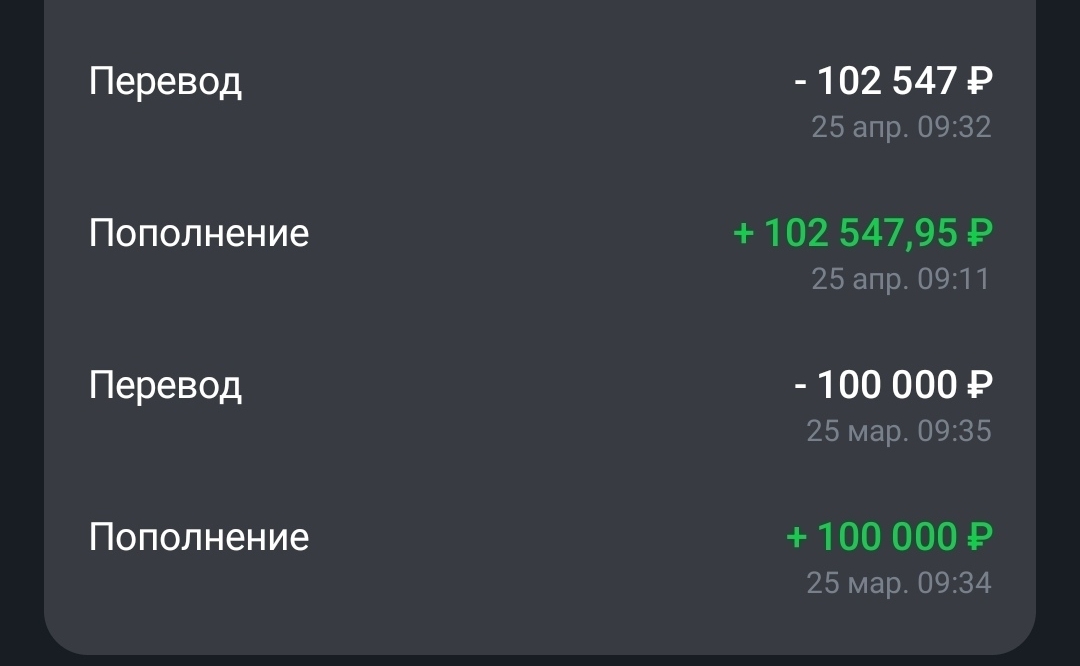Click the ruble sign after - 102 547

tap(979, 81)
